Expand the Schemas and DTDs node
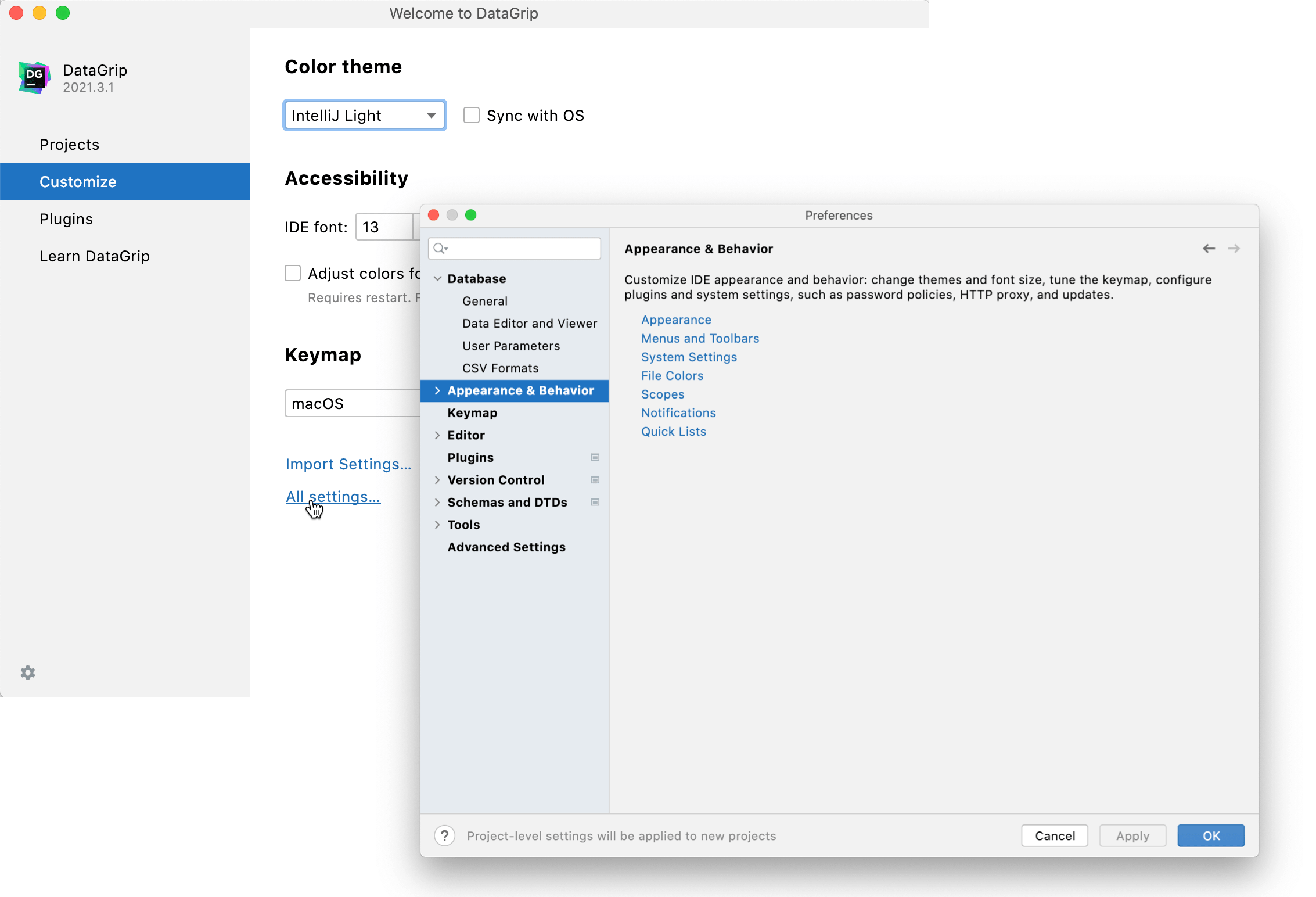This screenshot has width=1316, height=897. (x=438, y=503)
